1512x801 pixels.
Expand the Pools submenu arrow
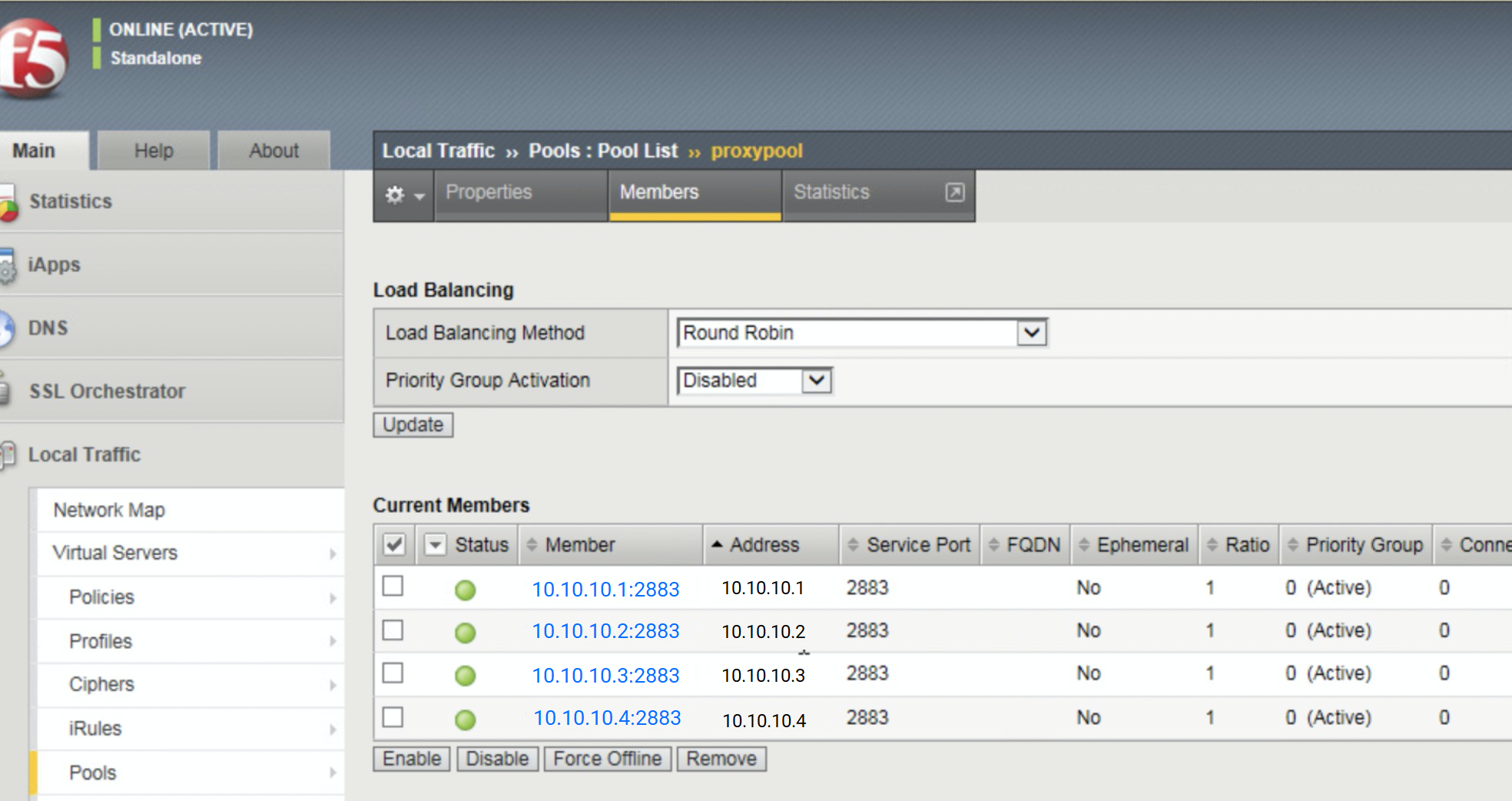tap(333, 773)
